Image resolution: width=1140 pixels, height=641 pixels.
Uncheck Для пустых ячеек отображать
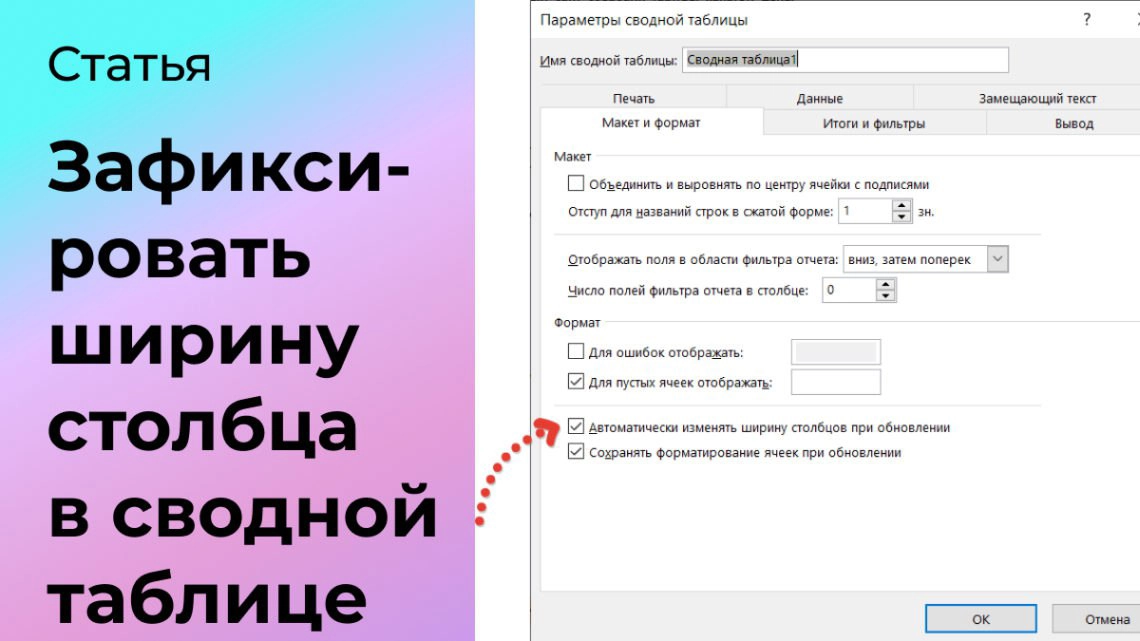[576, 382]
